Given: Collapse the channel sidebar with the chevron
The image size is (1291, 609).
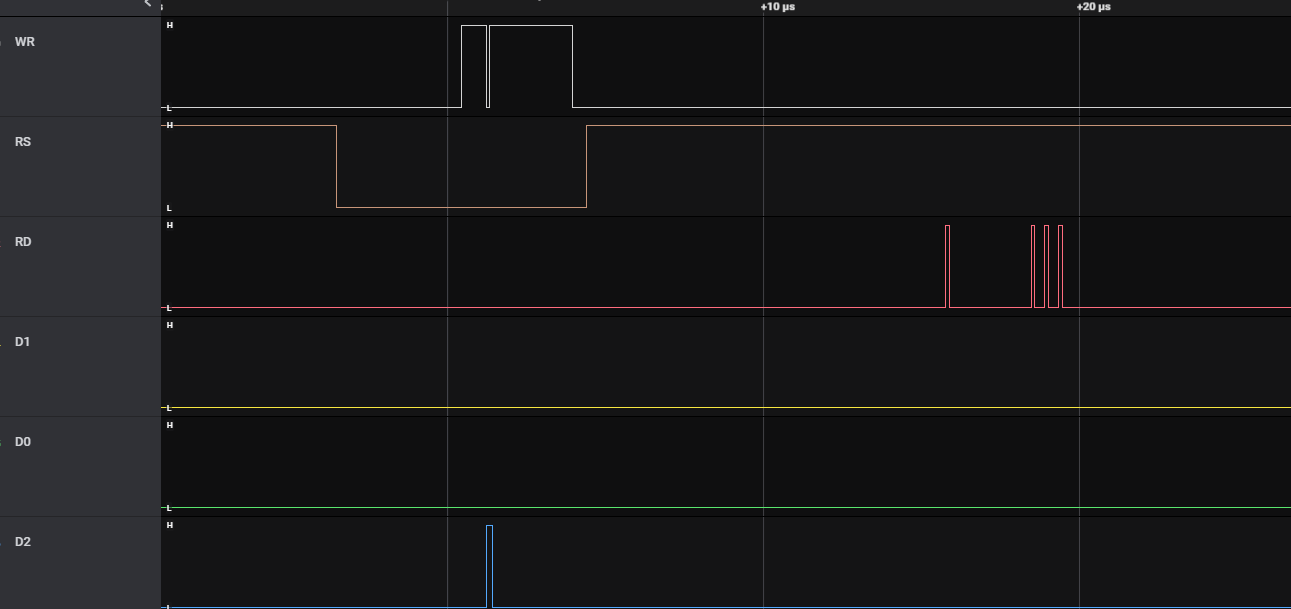Looking at the screenshot, I should point(146,4).
